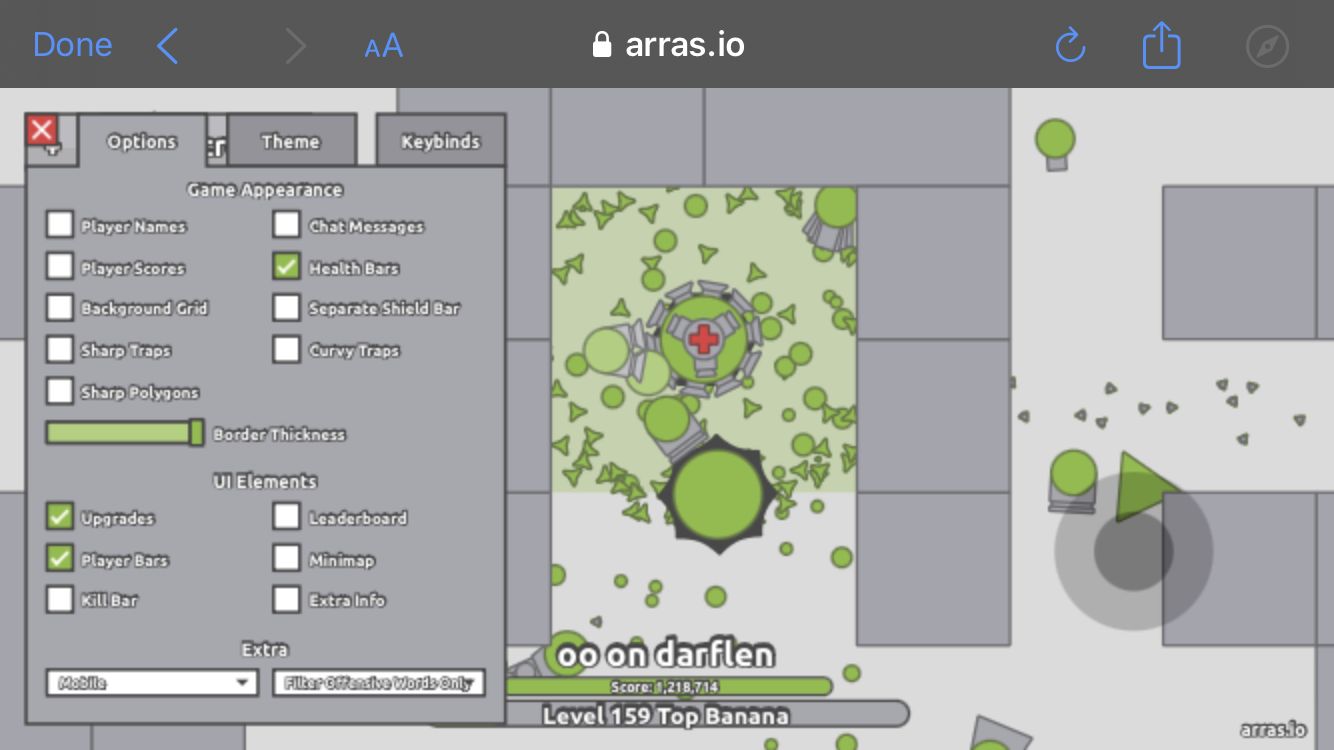
Task: Enable the Player Names checkbox
Action: 60,224
